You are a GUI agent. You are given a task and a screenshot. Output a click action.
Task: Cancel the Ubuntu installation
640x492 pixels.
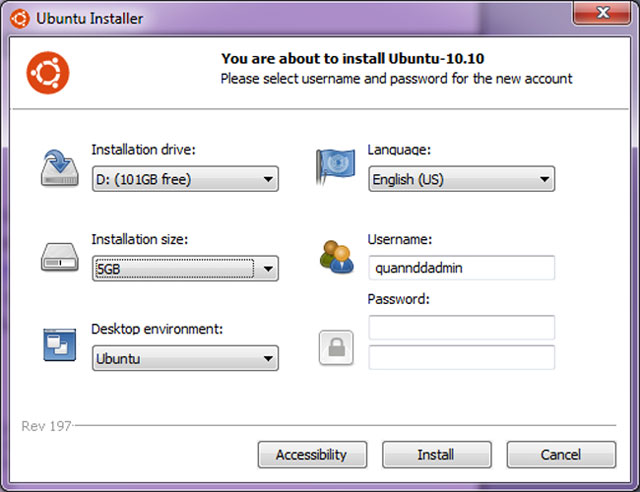point(560,455)
